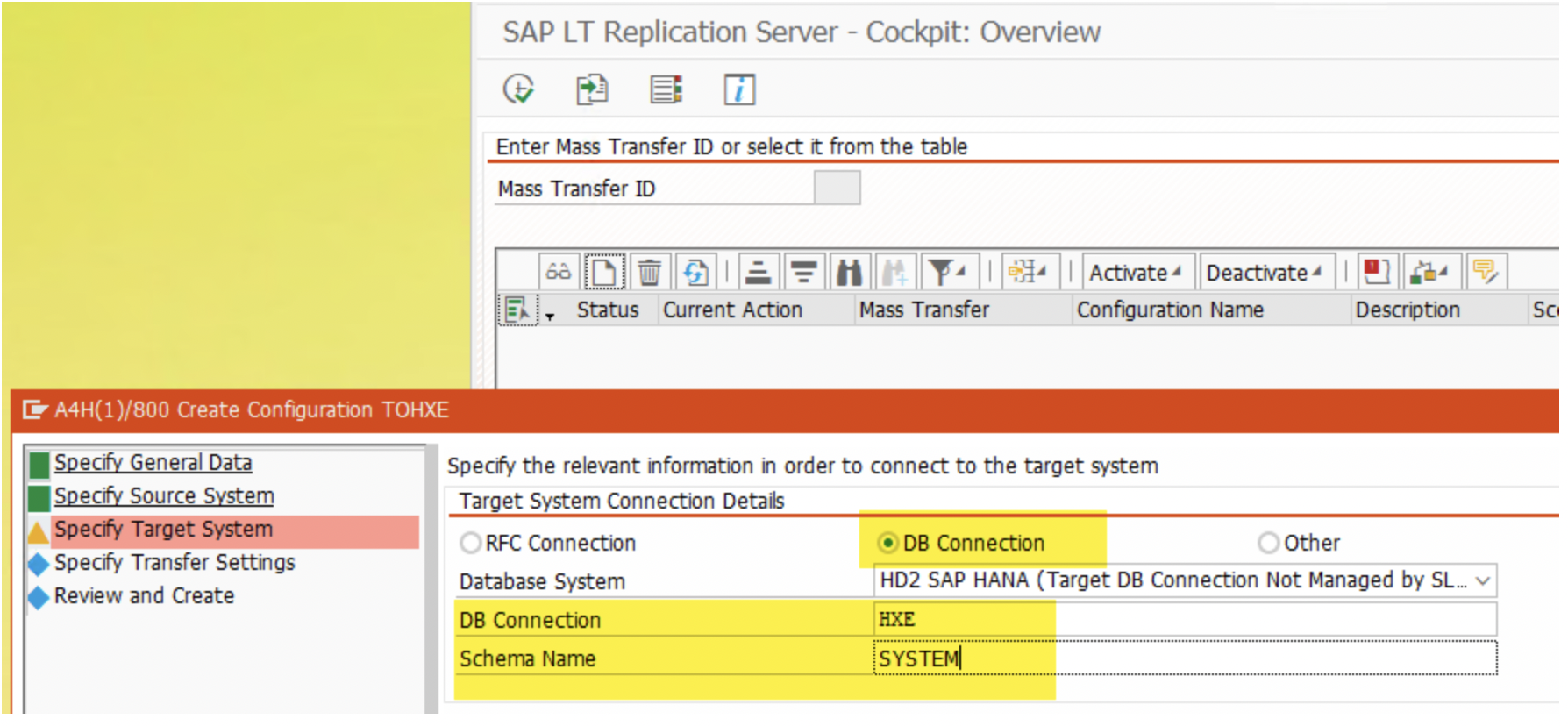
Task: Select the RFC Connection radio button
Action: coord(471,543)
